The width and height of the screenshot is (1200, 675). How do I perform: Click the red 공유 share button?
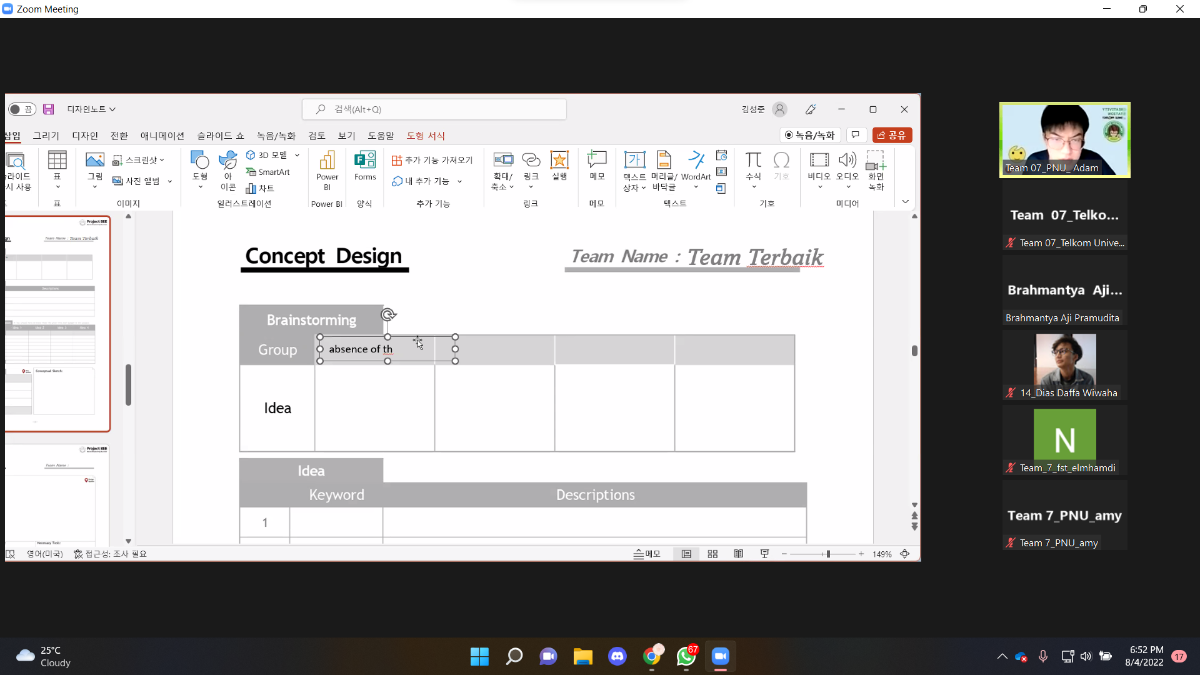892,135
